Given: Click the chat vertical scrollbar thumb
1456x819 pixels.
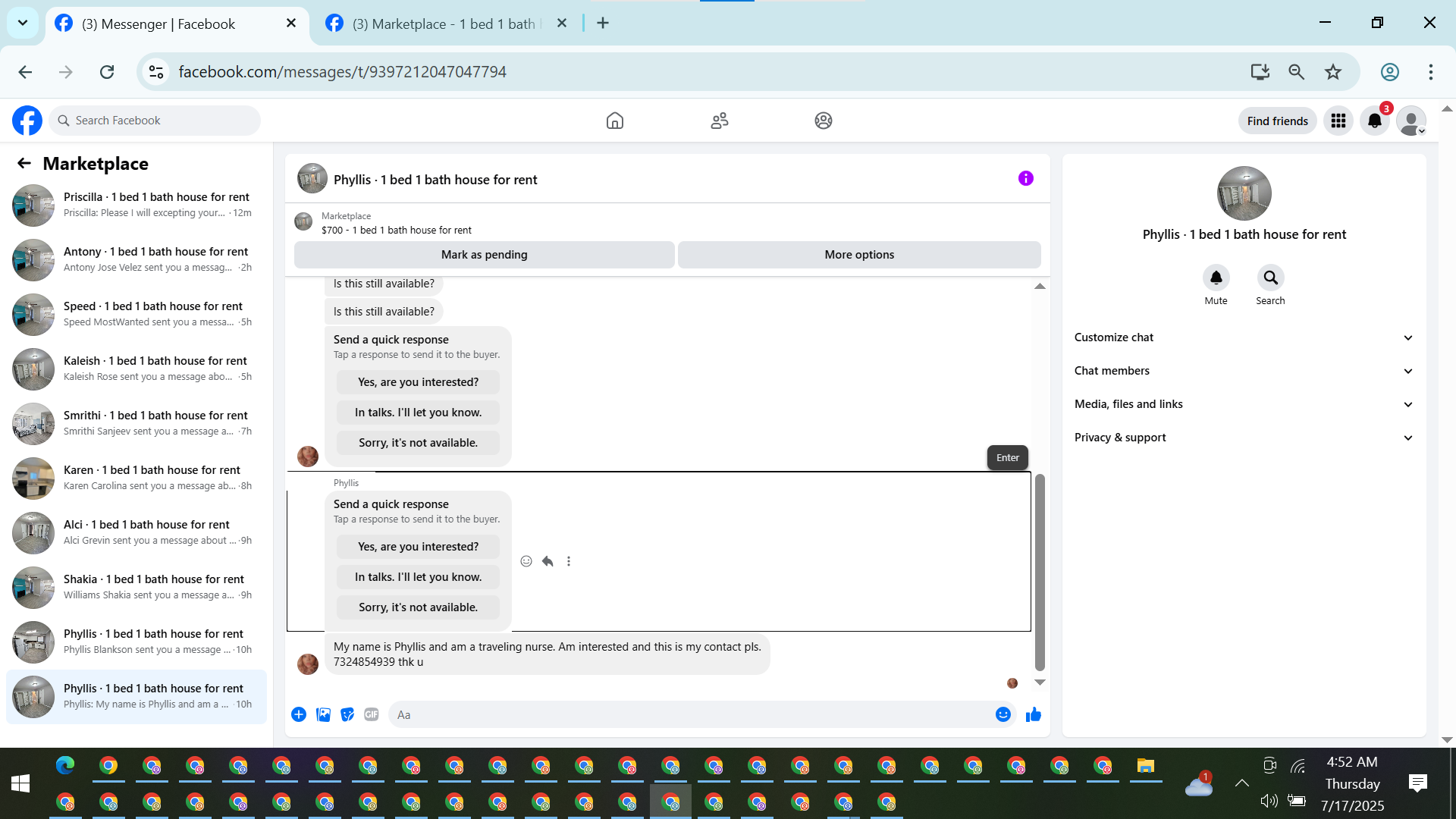Looking at the screenshot, I should (1040, 573).
